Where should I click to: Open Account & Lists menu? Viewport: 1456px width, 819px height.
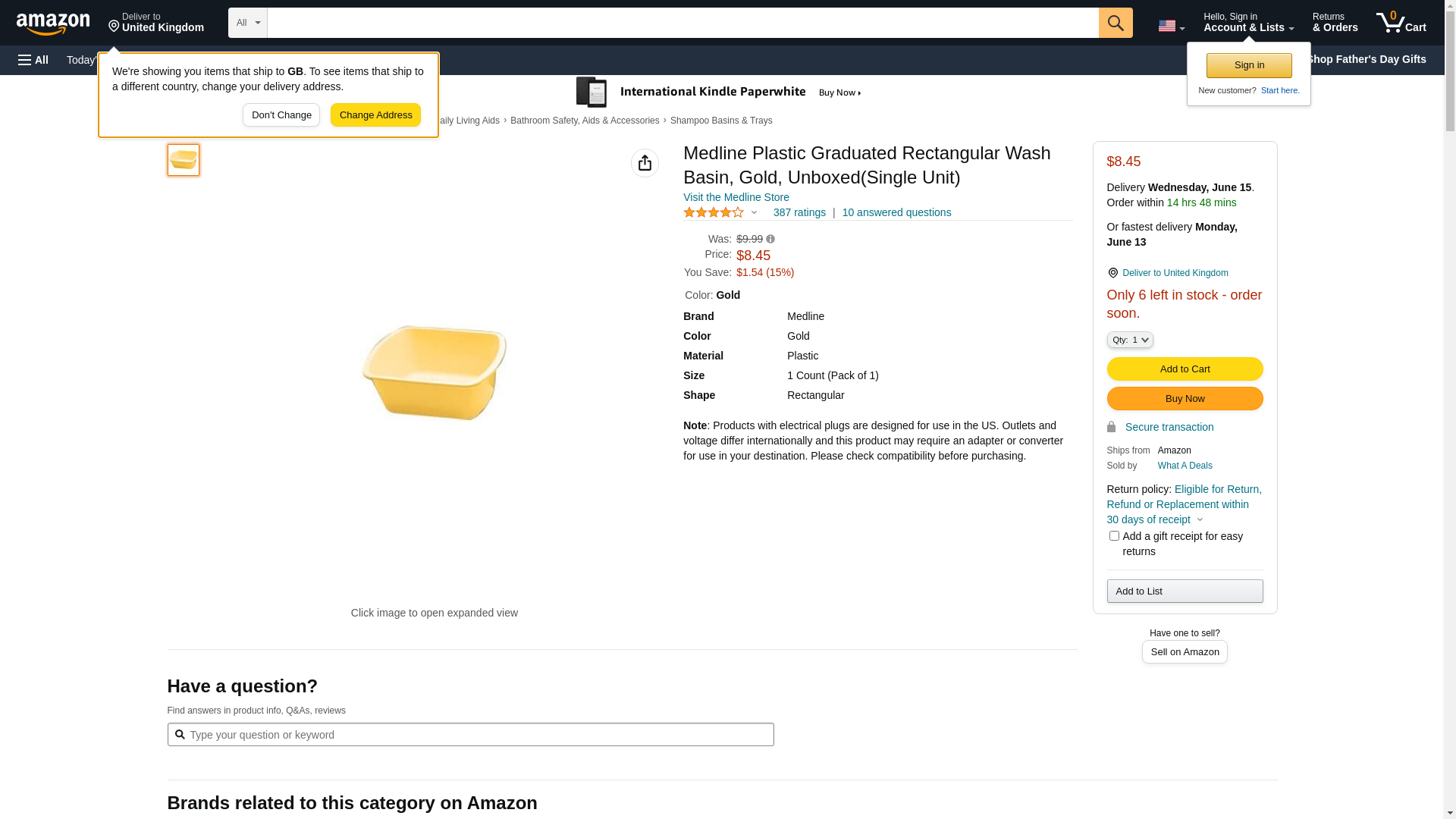(1248, 23)
